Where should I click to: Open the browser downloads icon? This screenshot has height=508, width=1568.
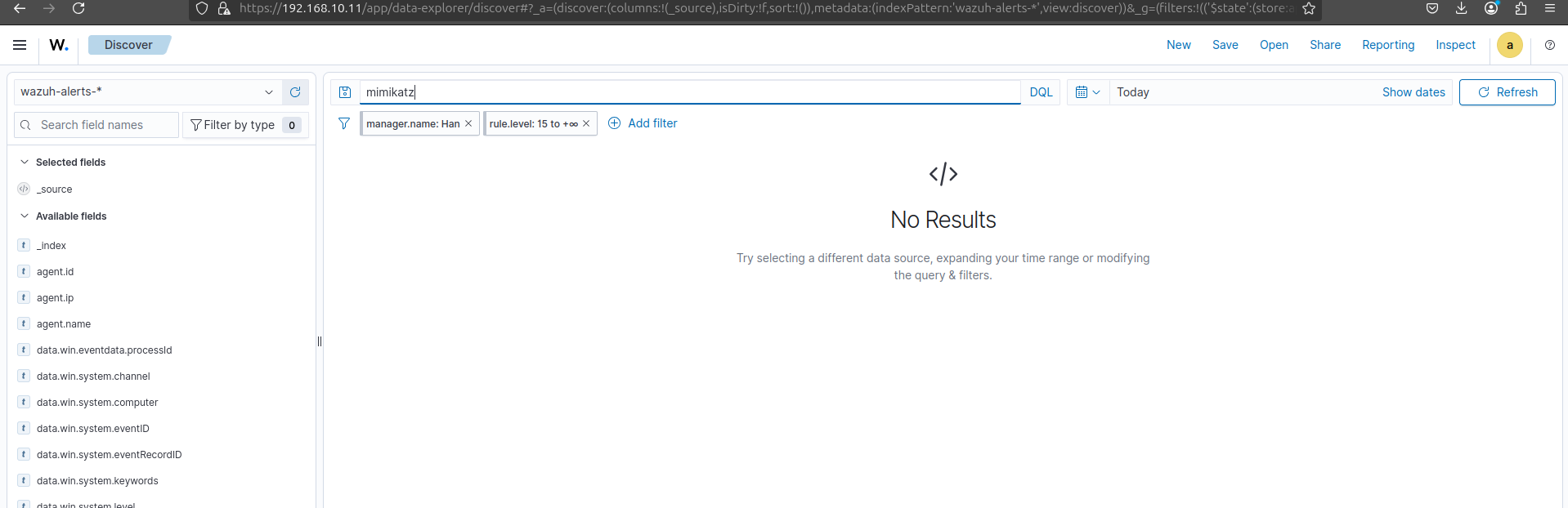coord(1462,8)
